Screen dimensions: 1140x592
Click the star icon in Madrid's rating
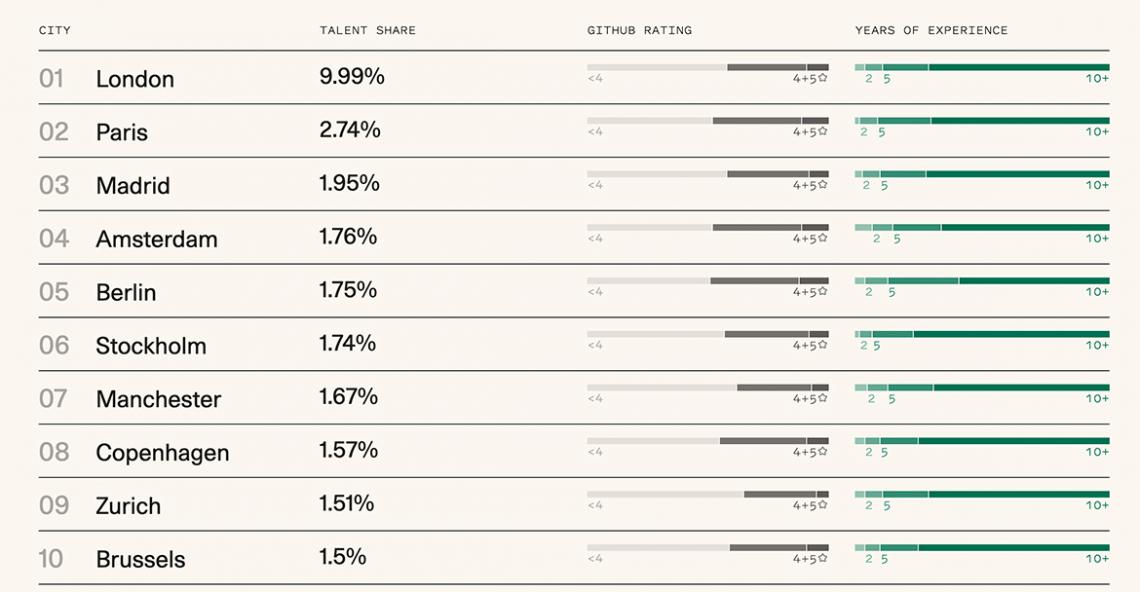tap(822, 185)
